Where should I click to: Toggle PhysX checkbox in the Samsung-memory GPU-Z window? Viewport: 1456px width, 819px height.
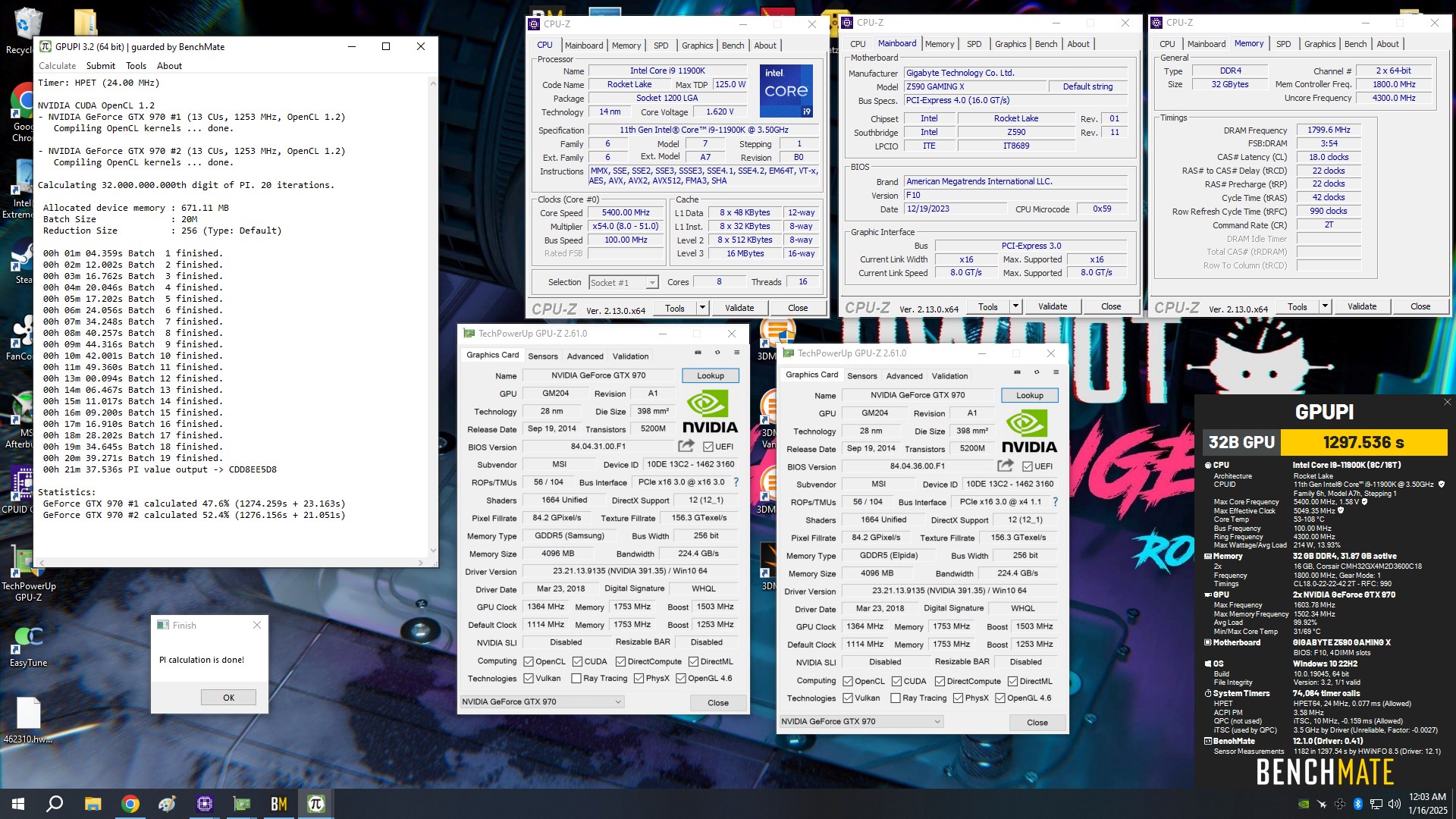tap(639, 679)
